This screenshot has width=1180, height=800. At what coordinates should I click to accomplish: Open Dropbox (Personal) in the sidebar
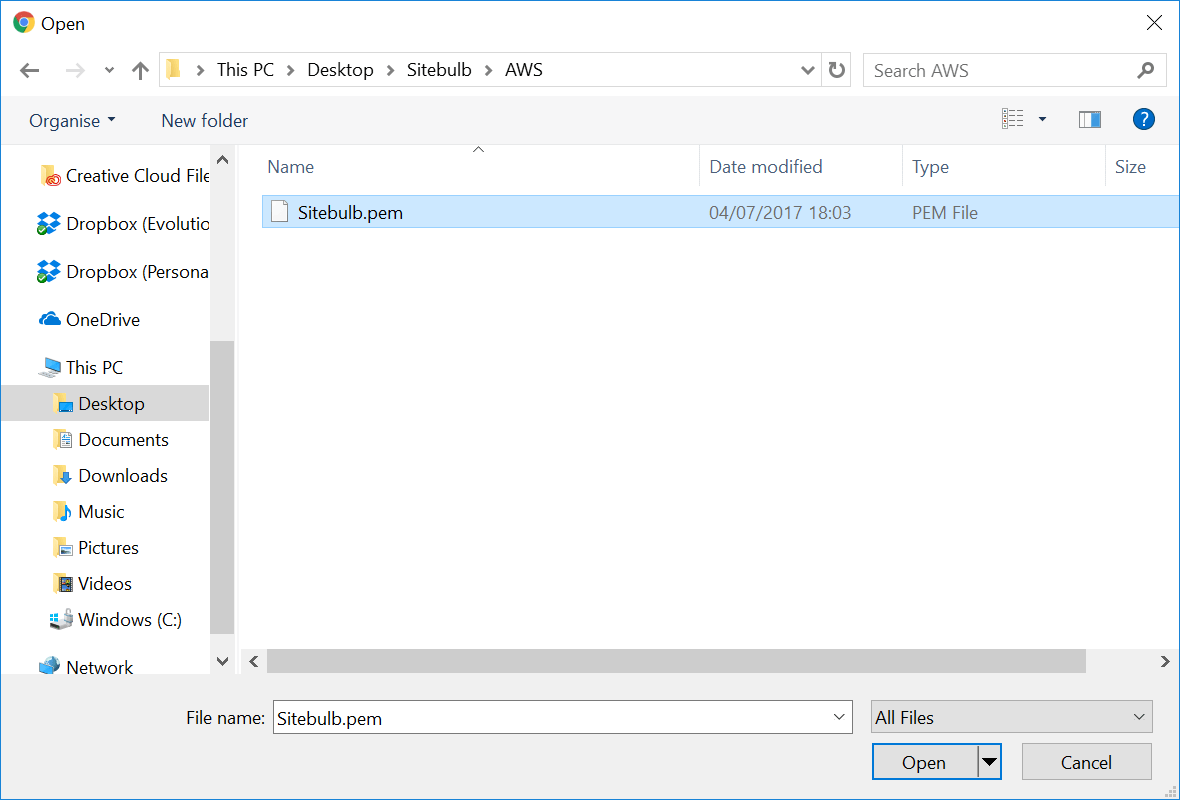(x=123, y=272)
